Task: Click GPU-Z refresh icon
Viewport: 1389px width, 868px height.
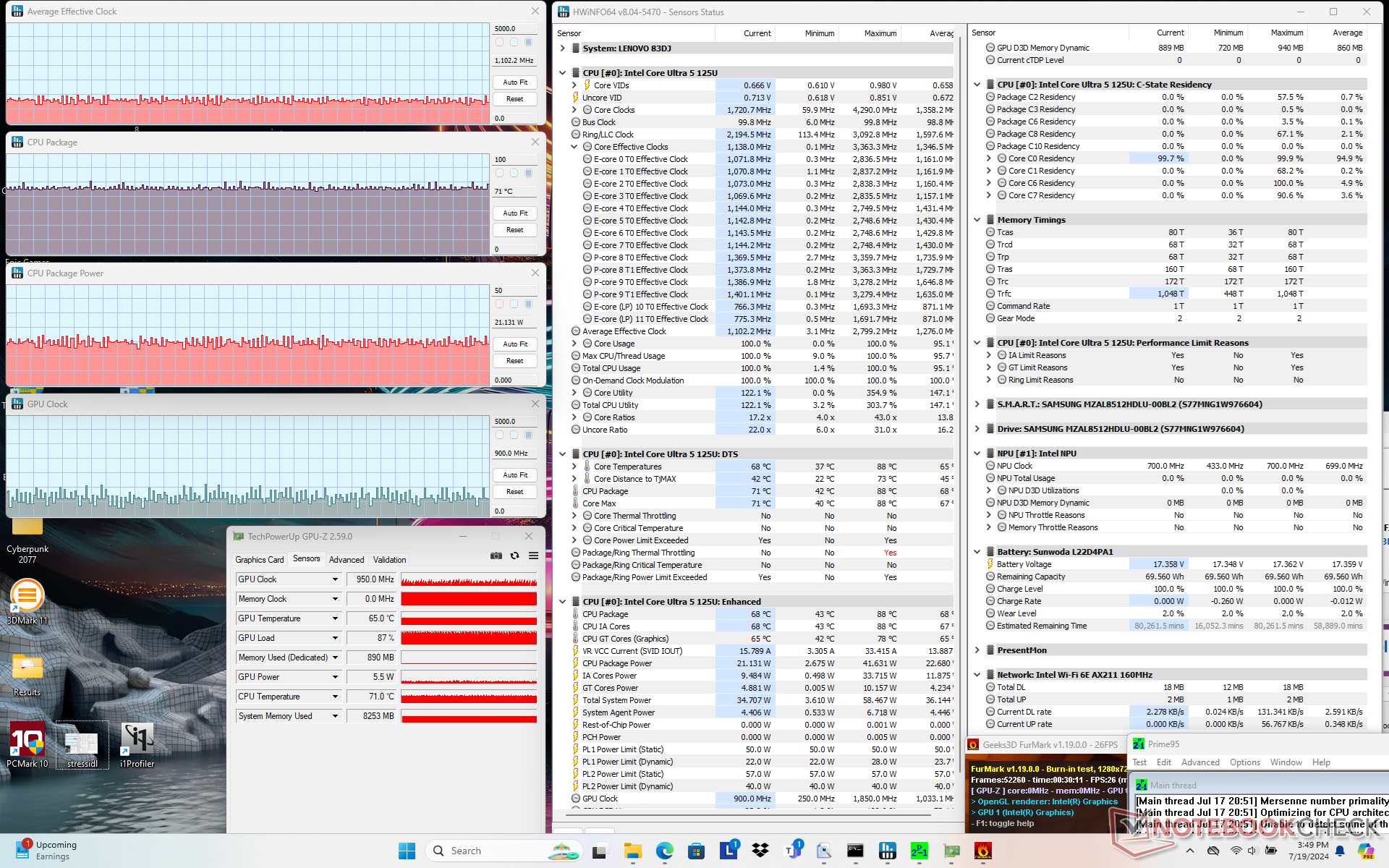Action: [514, 556]
